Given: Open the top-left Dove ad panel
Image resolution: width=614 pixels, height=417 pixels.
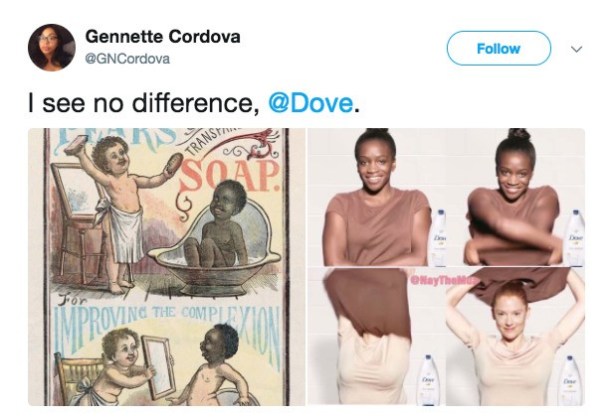Looking at the screenshot, I should [378, 197].
